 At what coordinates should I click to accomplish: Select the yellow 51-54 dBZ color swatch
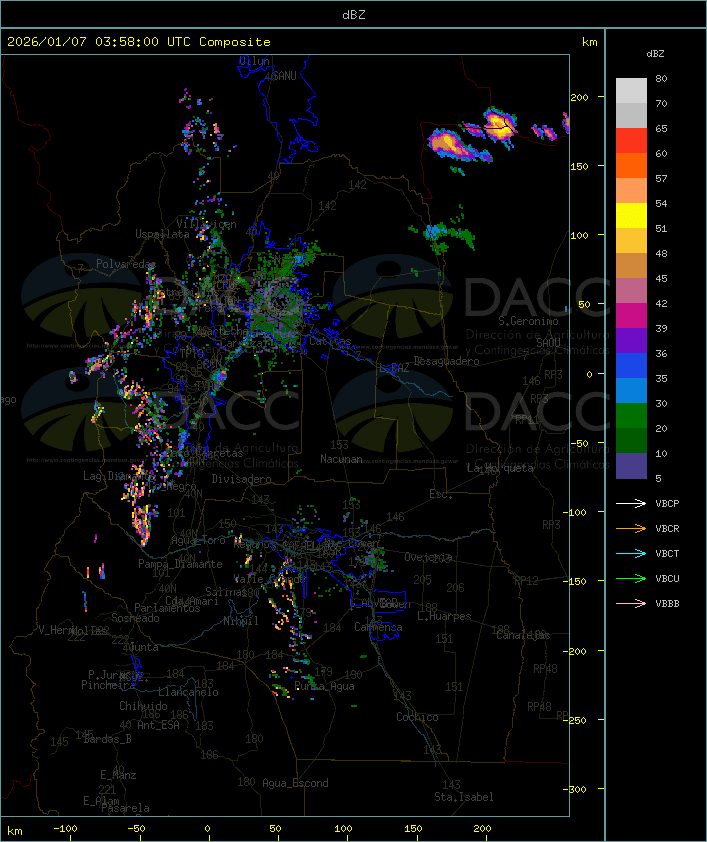pos(631,216)
